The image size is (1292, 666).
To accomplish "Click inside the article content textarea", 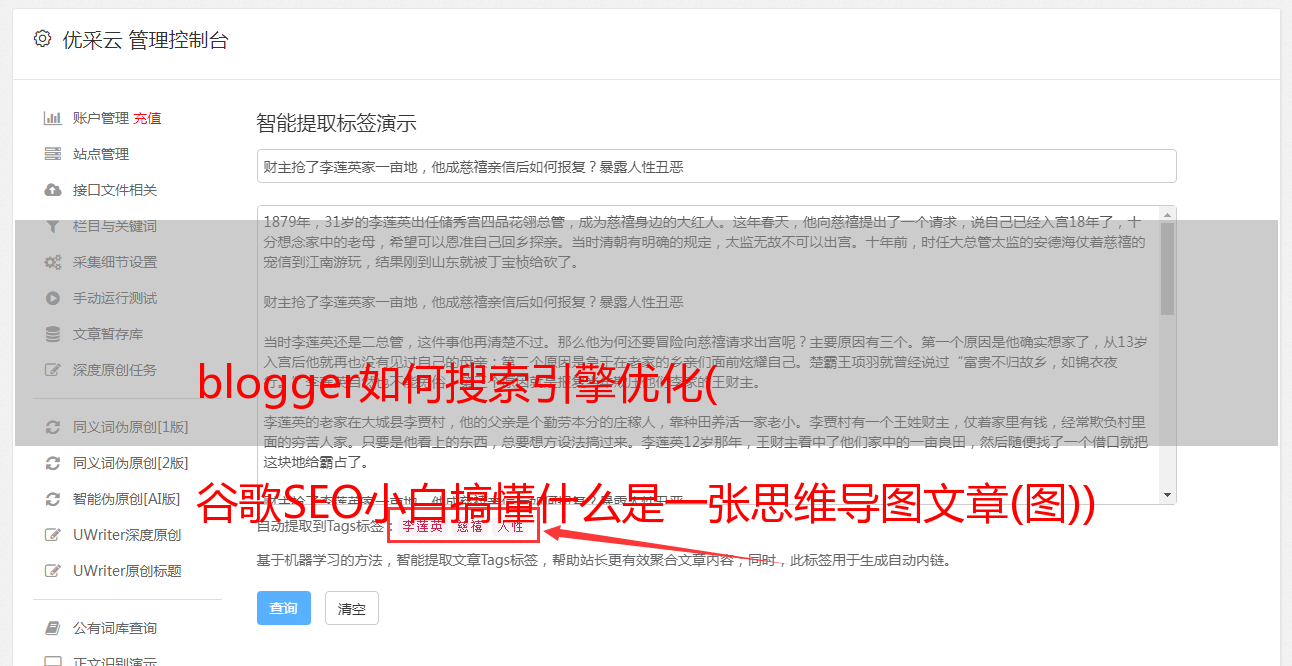I will [x=708, y=354].
